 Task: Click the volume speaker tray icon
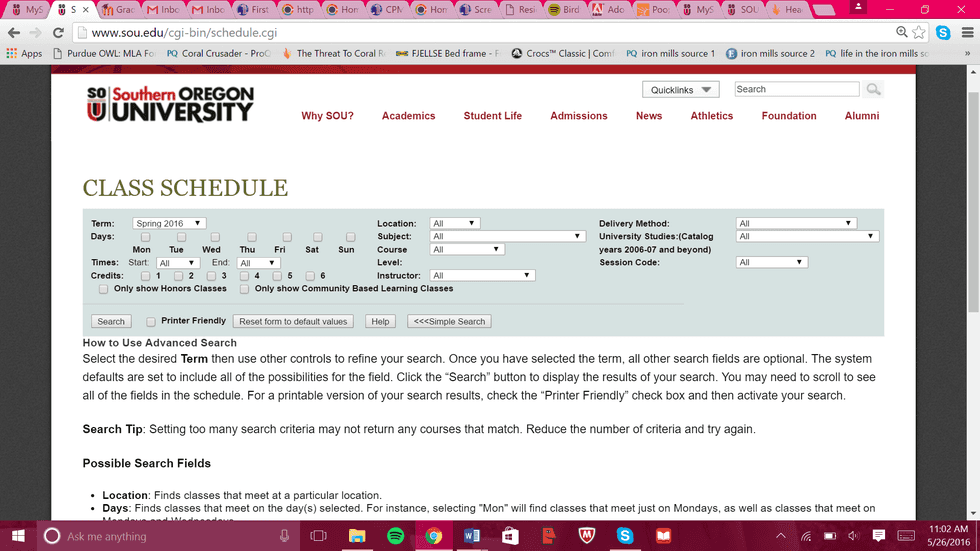(x=854, y=536)
